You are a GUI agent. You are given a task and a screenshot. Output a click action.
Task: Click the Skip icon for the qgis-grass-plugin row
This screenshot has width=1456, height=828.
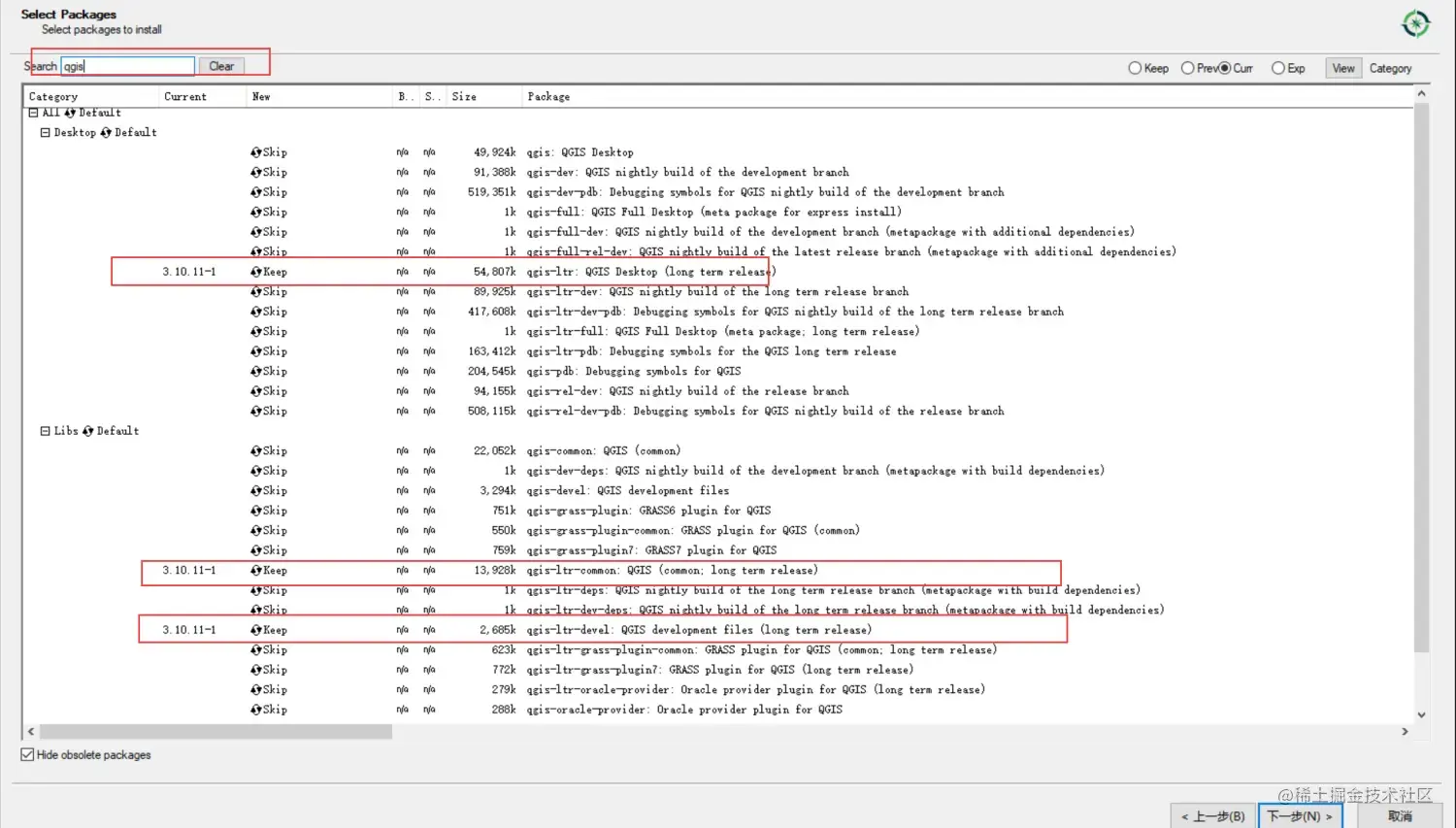pyautogui.click(x=256, y=511)
